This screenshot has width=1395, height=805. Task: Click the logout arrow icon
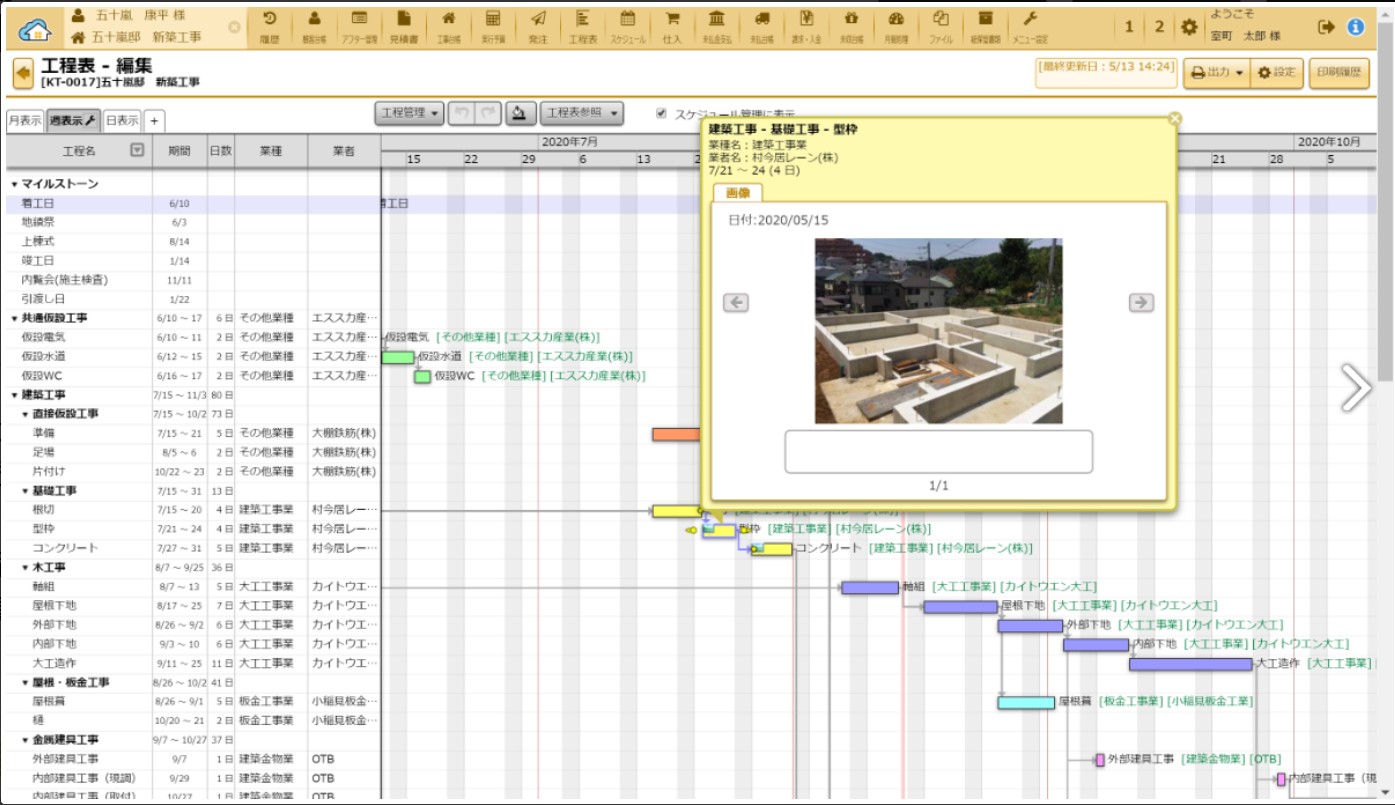pos(1327,27)
